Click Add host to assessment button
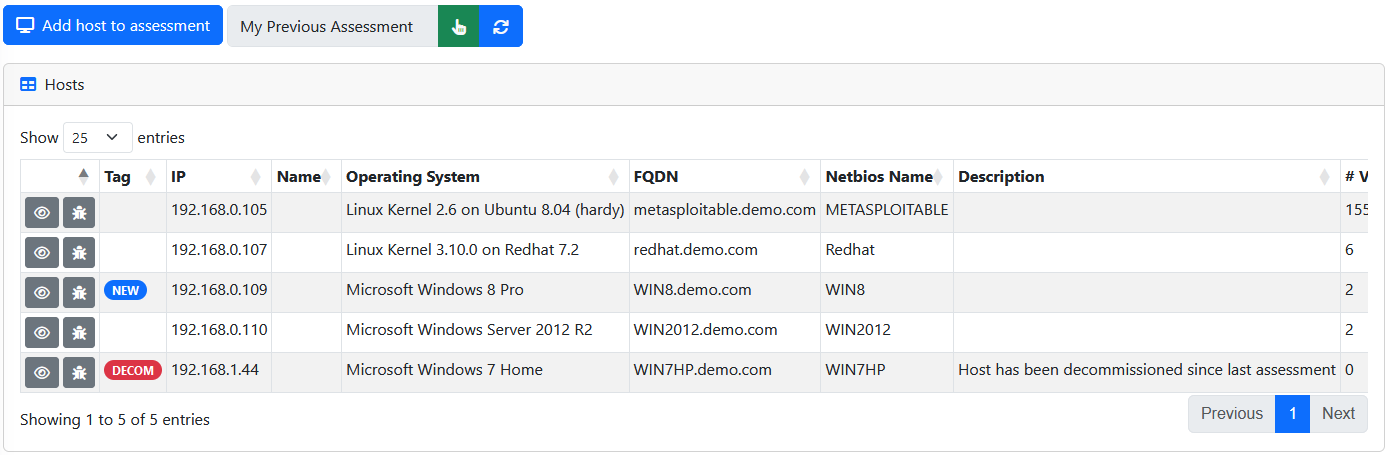The image size is (1386, 455). tap(113, 26)
